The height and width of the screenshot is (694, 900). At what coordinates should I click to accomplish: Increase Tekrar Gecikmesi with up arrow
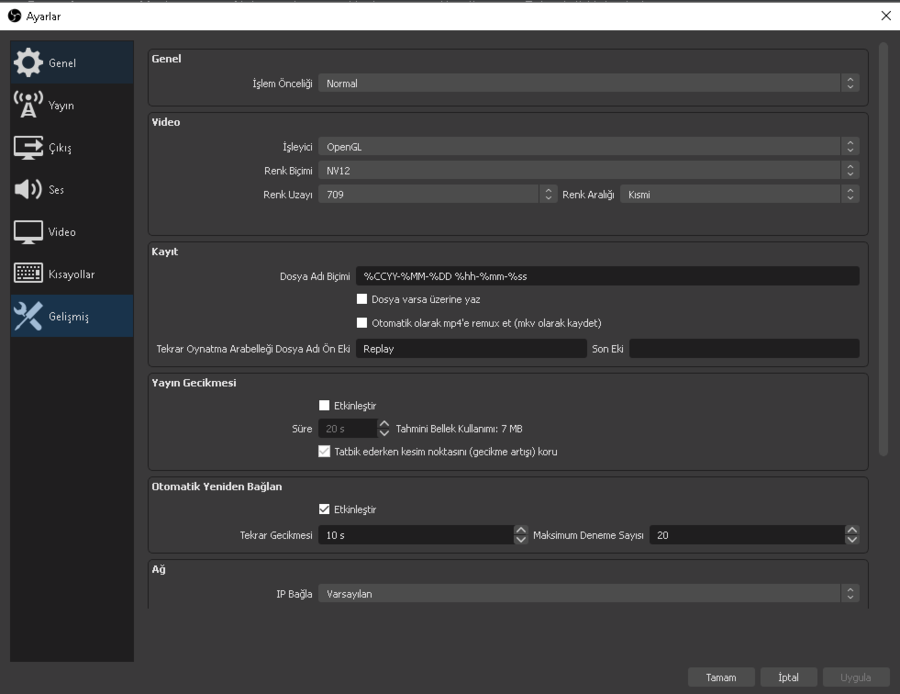pos(521,530)
